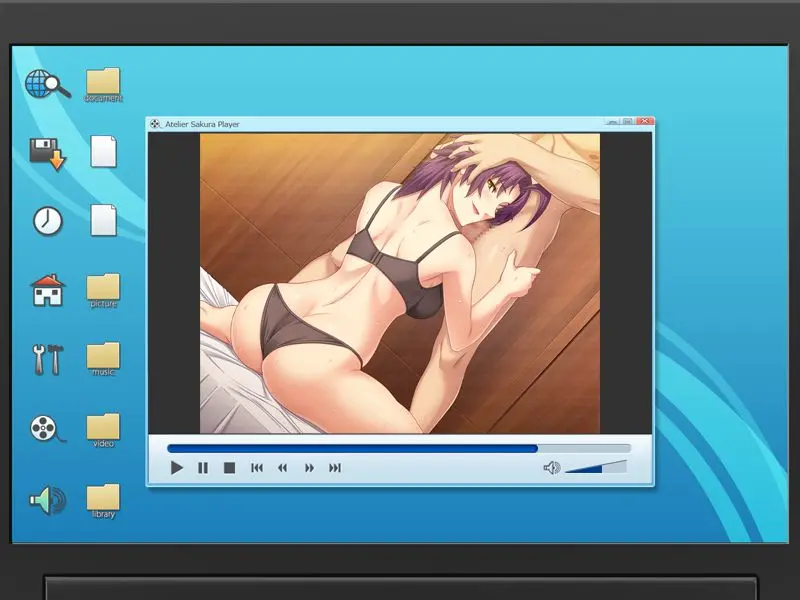Open the video folder

coord(103,430)
